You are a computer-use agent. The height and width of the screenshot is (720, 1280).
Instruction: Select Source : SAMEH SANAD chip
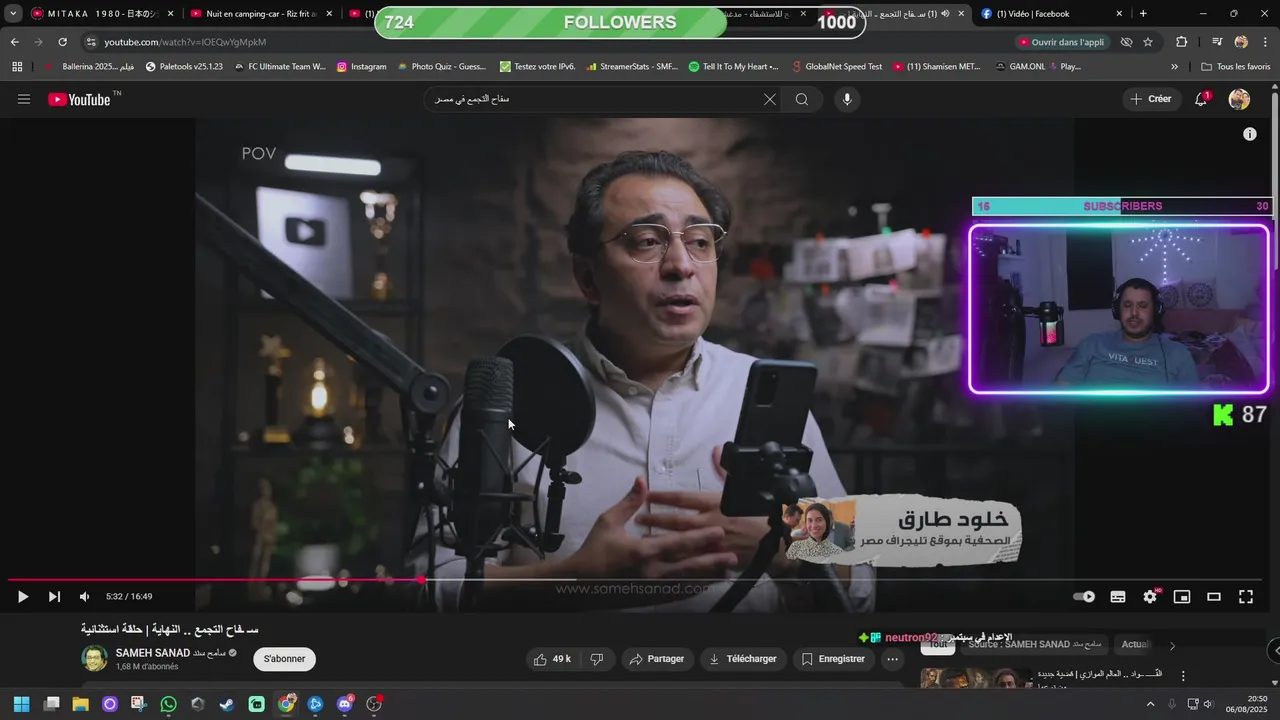(x=1035, y=645)
